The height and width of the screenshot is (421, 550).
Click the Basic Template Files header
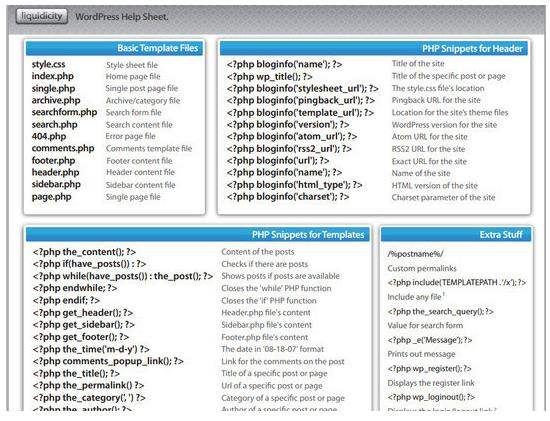[157, 48]
